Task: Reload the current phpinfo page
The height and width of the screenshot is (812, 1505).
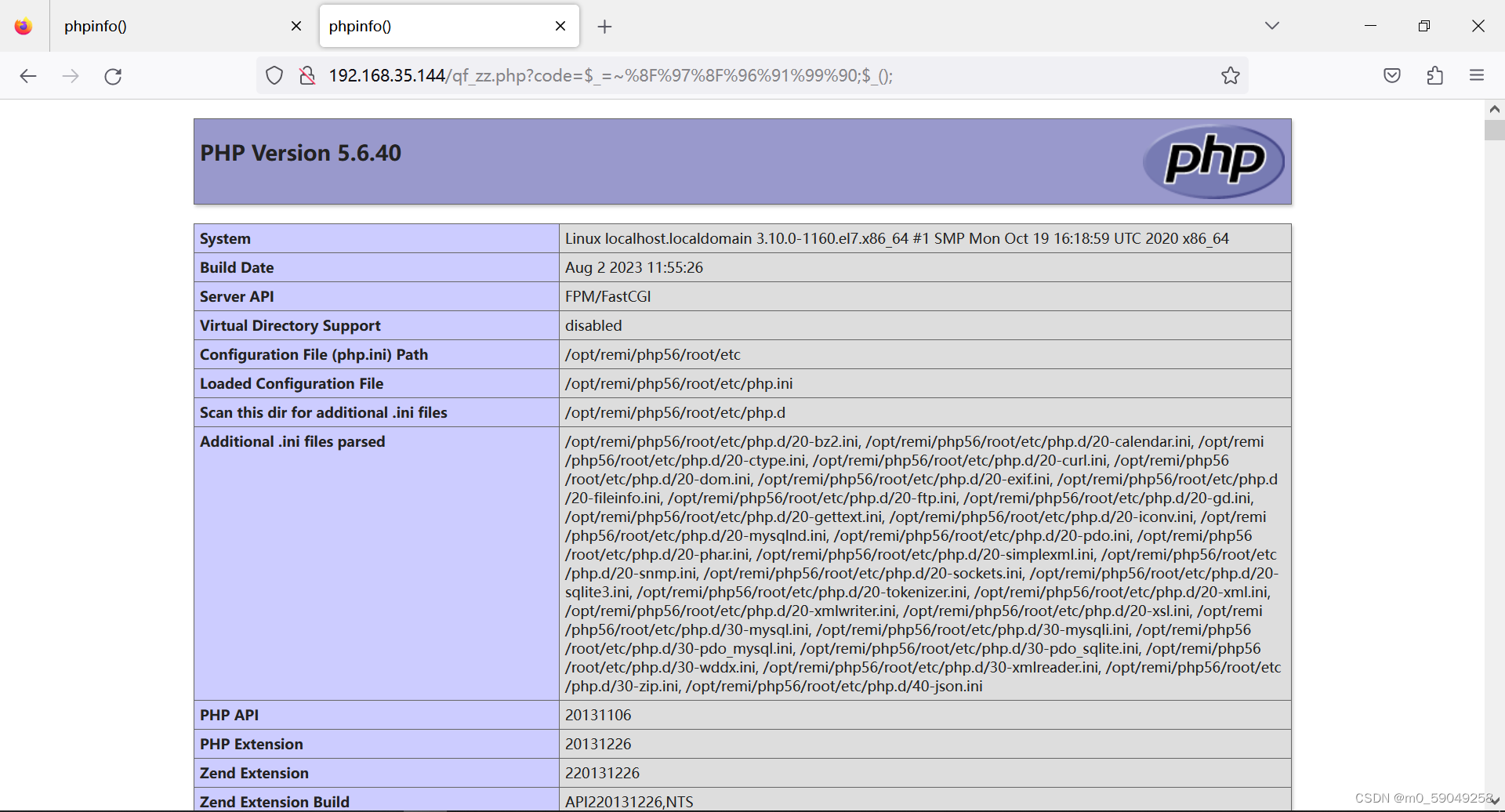Action: (x=113, y=75)
